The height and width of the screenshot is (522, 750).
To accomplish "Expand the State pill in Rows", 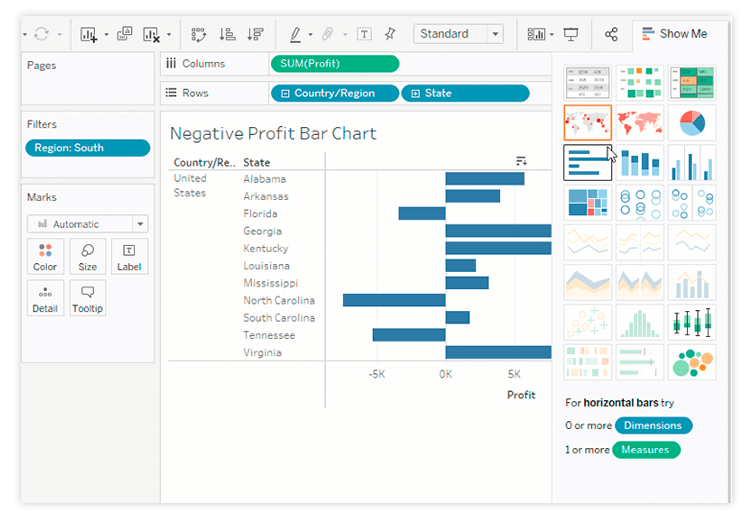I will pyautogui.click(x=416, y=93).
